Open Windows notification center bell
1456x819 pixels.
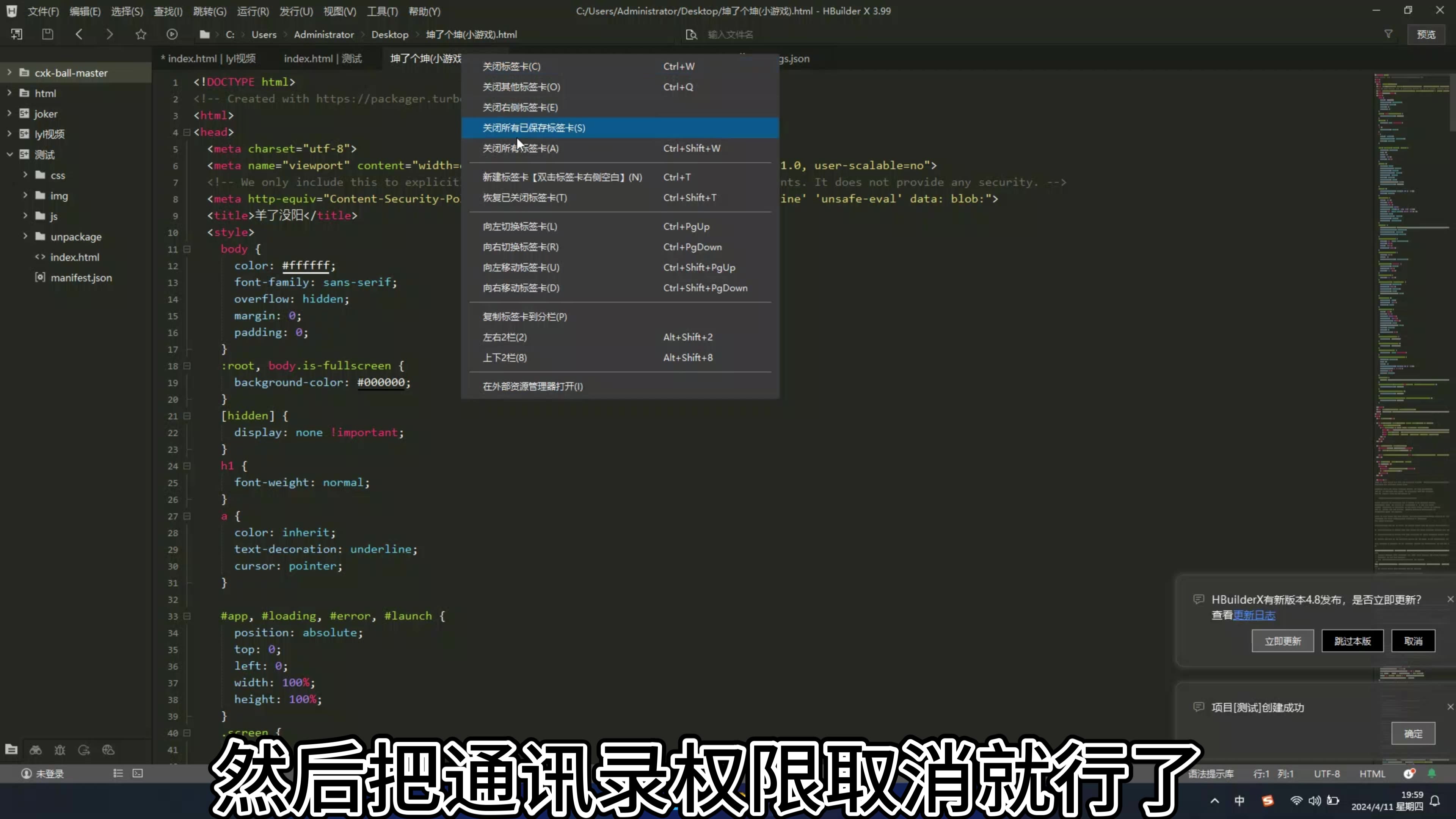(1434, 800)
